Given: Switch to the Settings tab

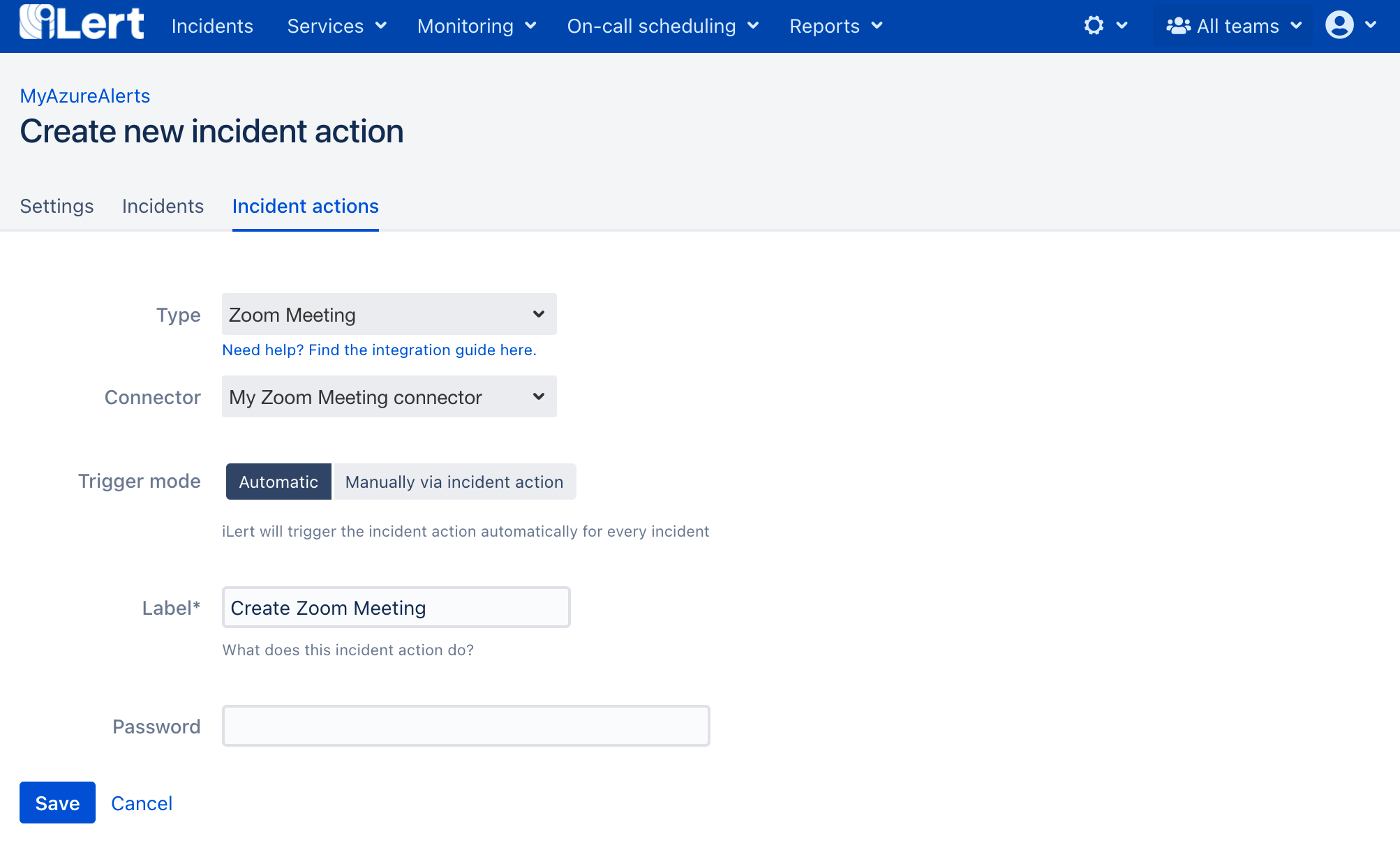Looking at the screenshot, I should [x=57, y=207].
